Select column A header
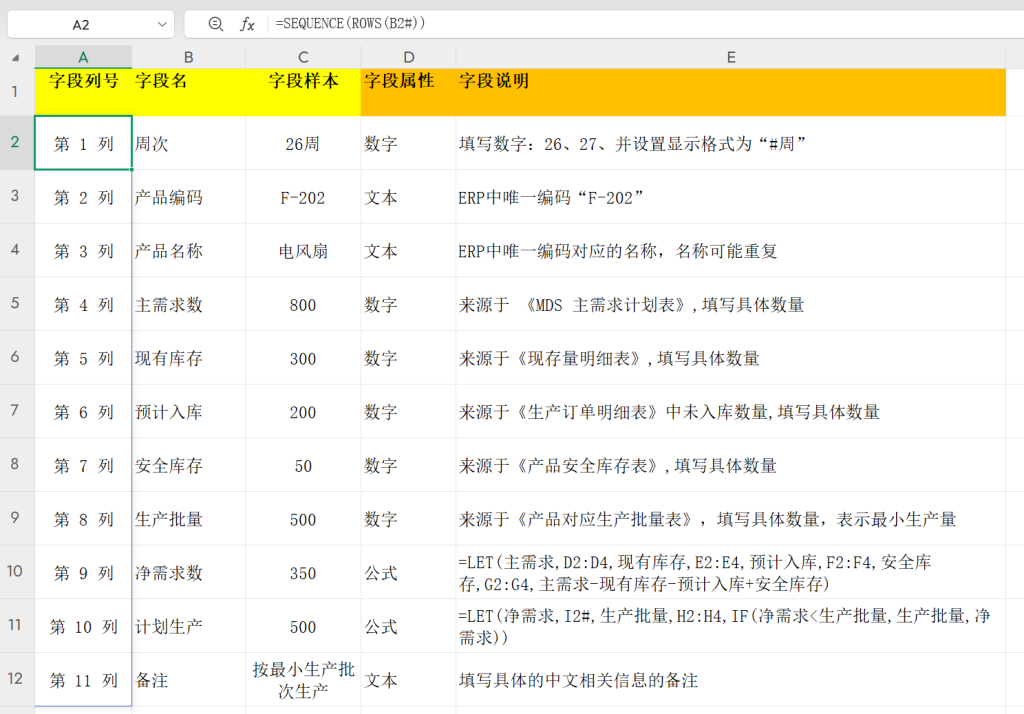1024x714 pixels. tap(83, 57)
